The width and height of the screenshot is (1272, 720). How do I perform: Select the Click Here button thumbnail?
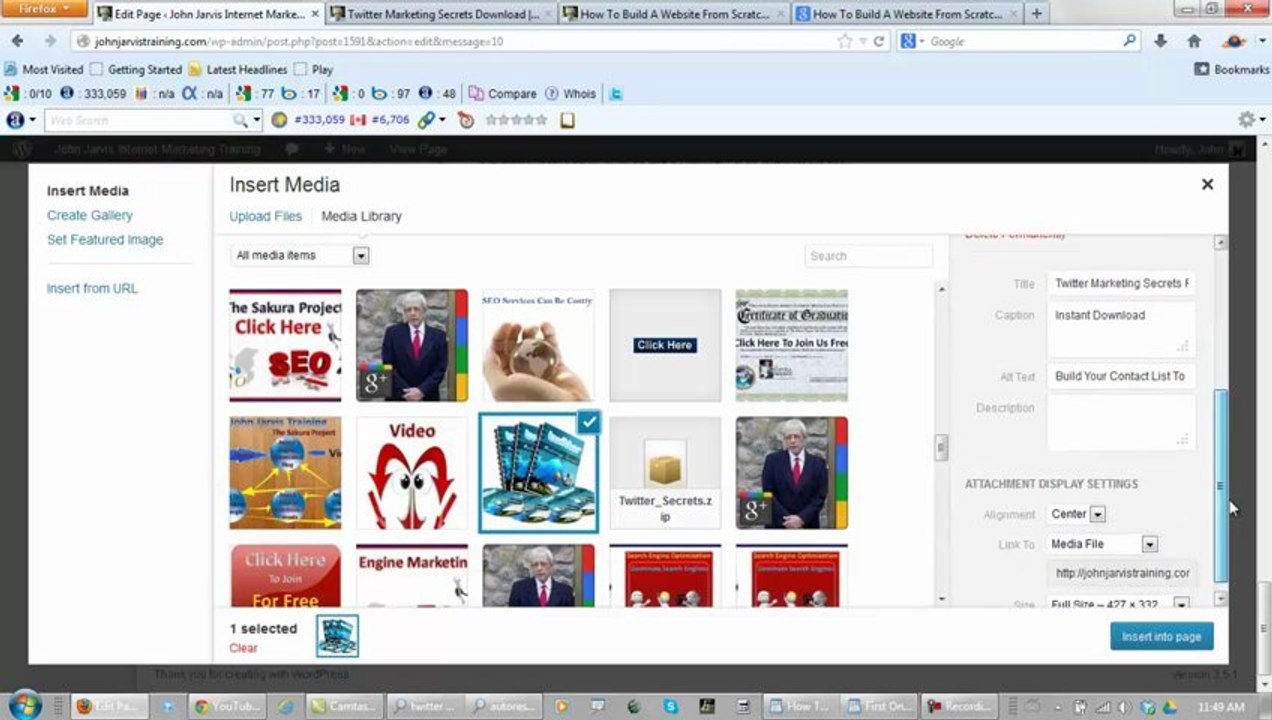tap(665, 345)
